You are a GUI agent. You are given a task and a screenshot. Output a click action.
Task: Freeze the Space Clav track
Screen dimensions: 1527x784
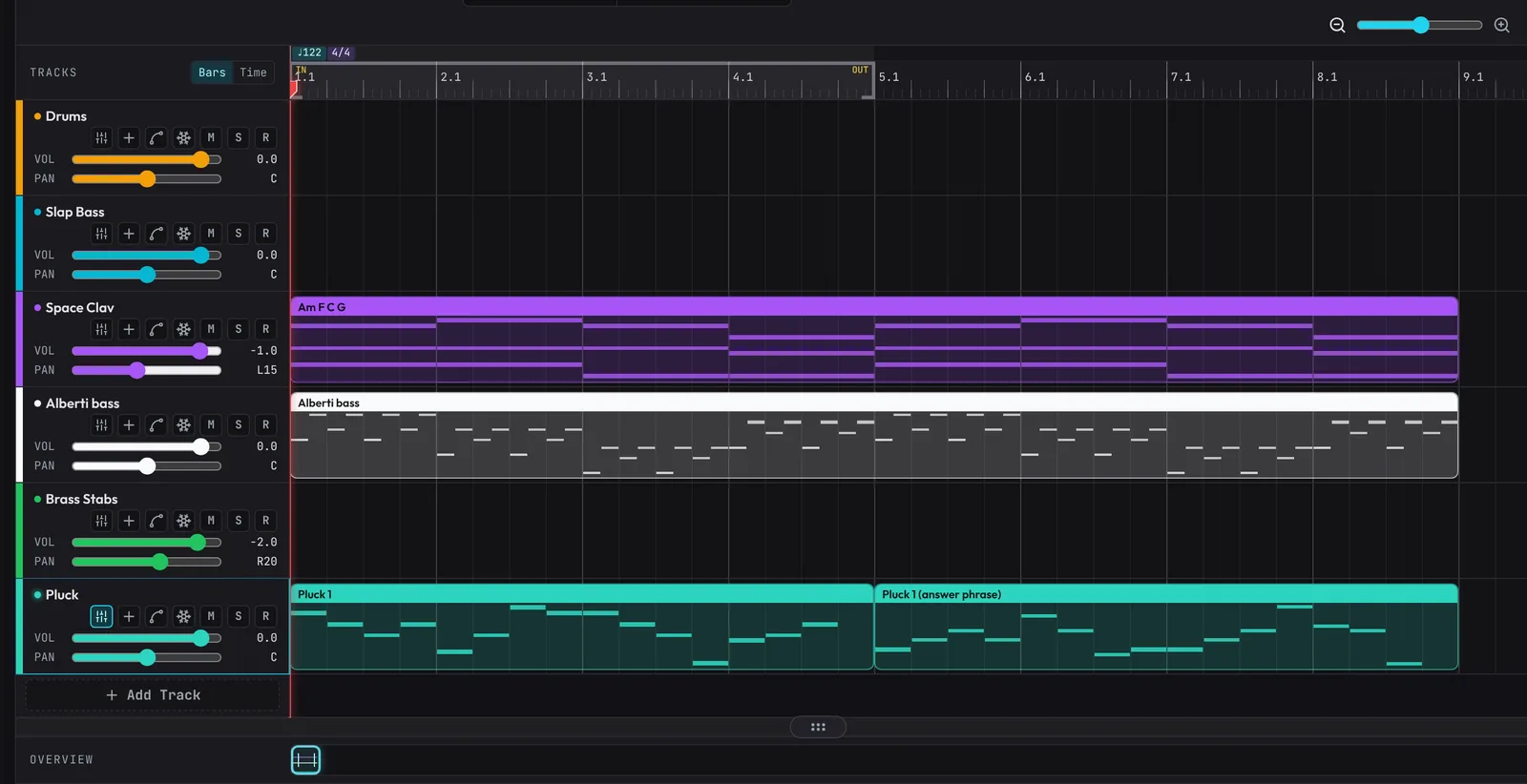pos(183,329)
